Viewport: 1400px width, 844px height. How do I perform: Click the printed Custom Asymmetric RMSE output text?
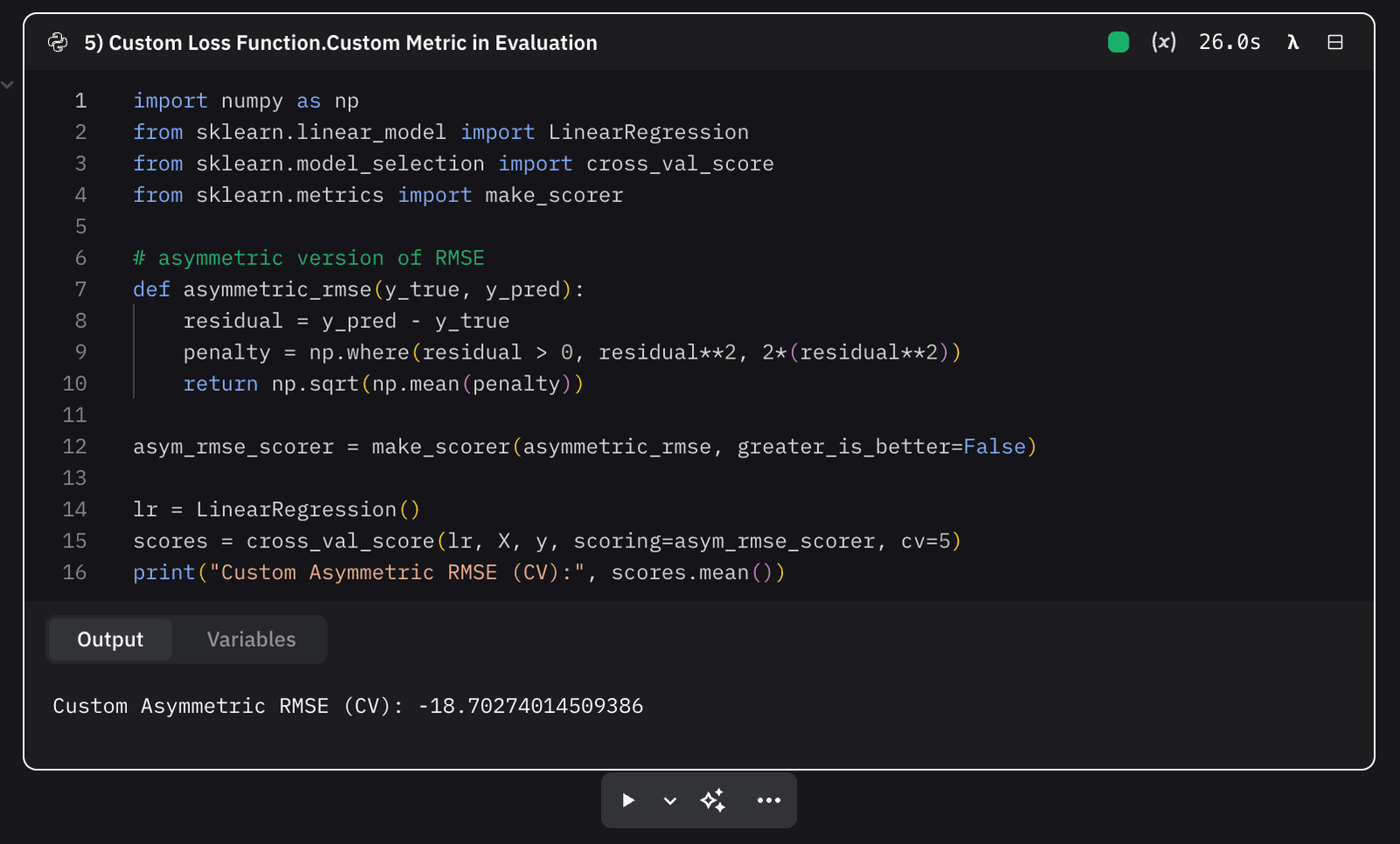point(347,706)
